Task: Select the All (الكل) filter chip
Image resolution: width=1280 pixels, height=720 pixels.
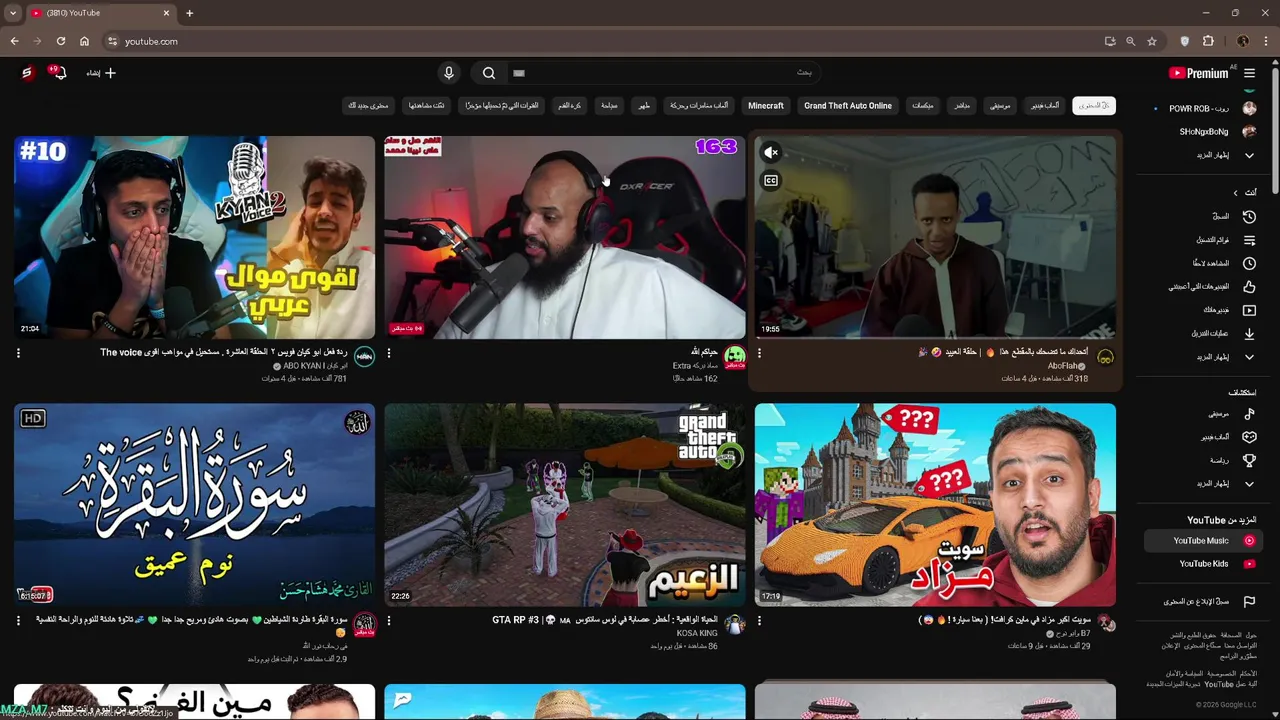Action: pyautogui.click(x=1094, y=105)
